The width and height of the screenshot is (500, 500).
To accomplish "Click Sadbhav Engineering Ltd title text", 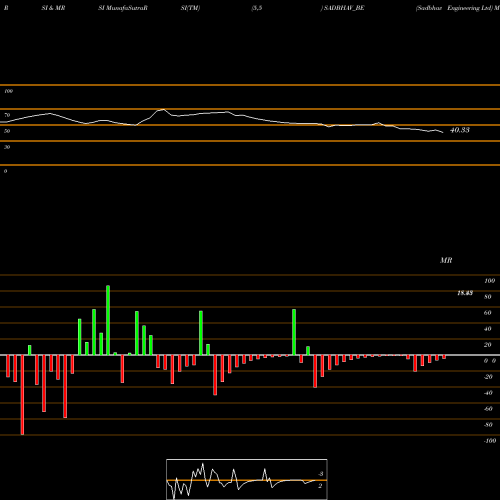I will (x=454, y=8).
